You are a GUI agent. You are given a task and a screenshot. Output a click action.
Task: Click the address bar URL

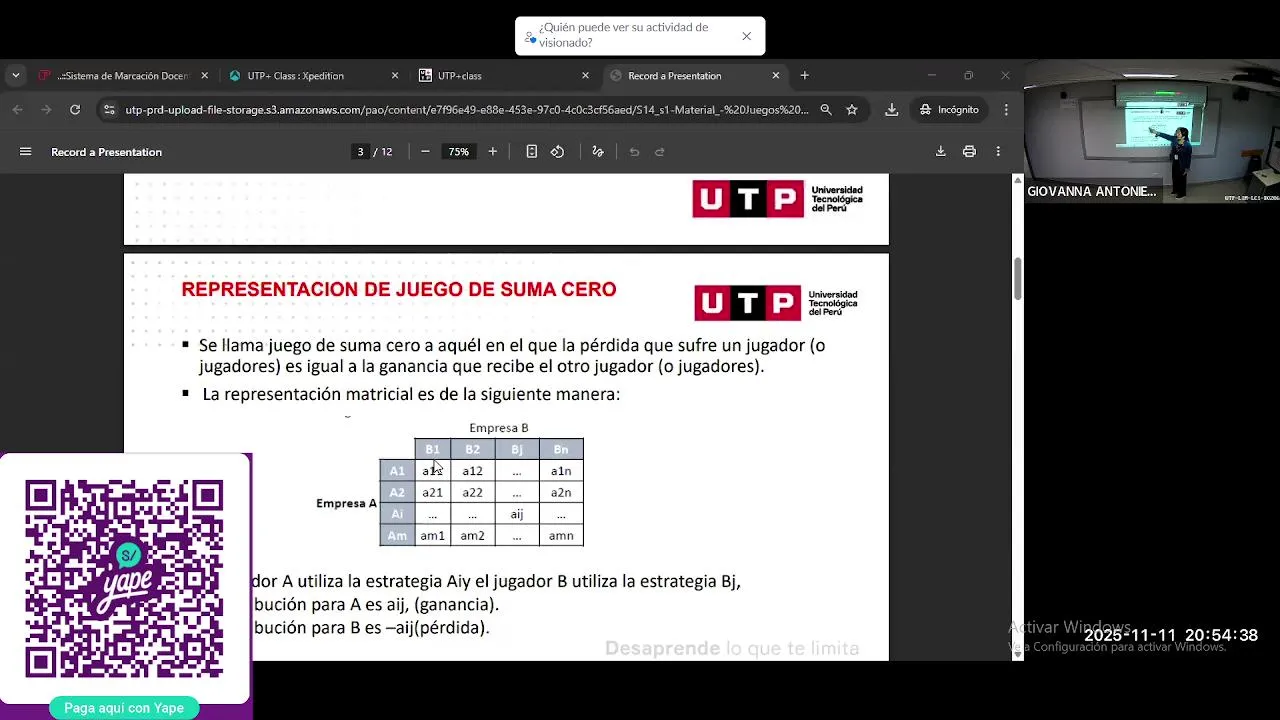tap(467, 110)
